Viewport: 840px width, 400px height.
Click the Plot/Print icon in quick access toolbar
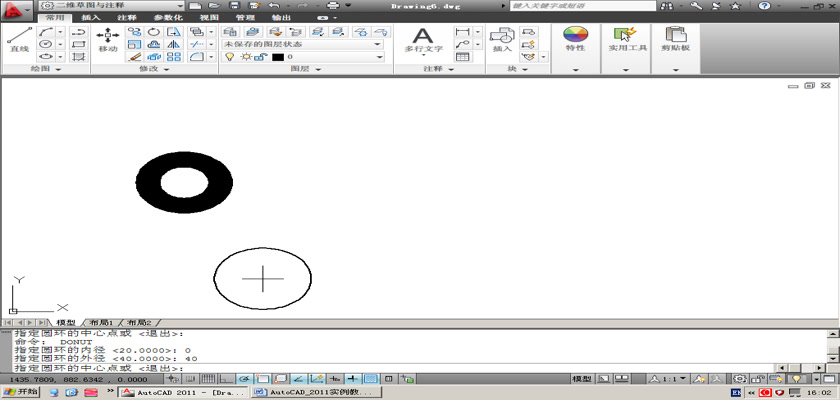pyautogui.click(x=333, y=5)
